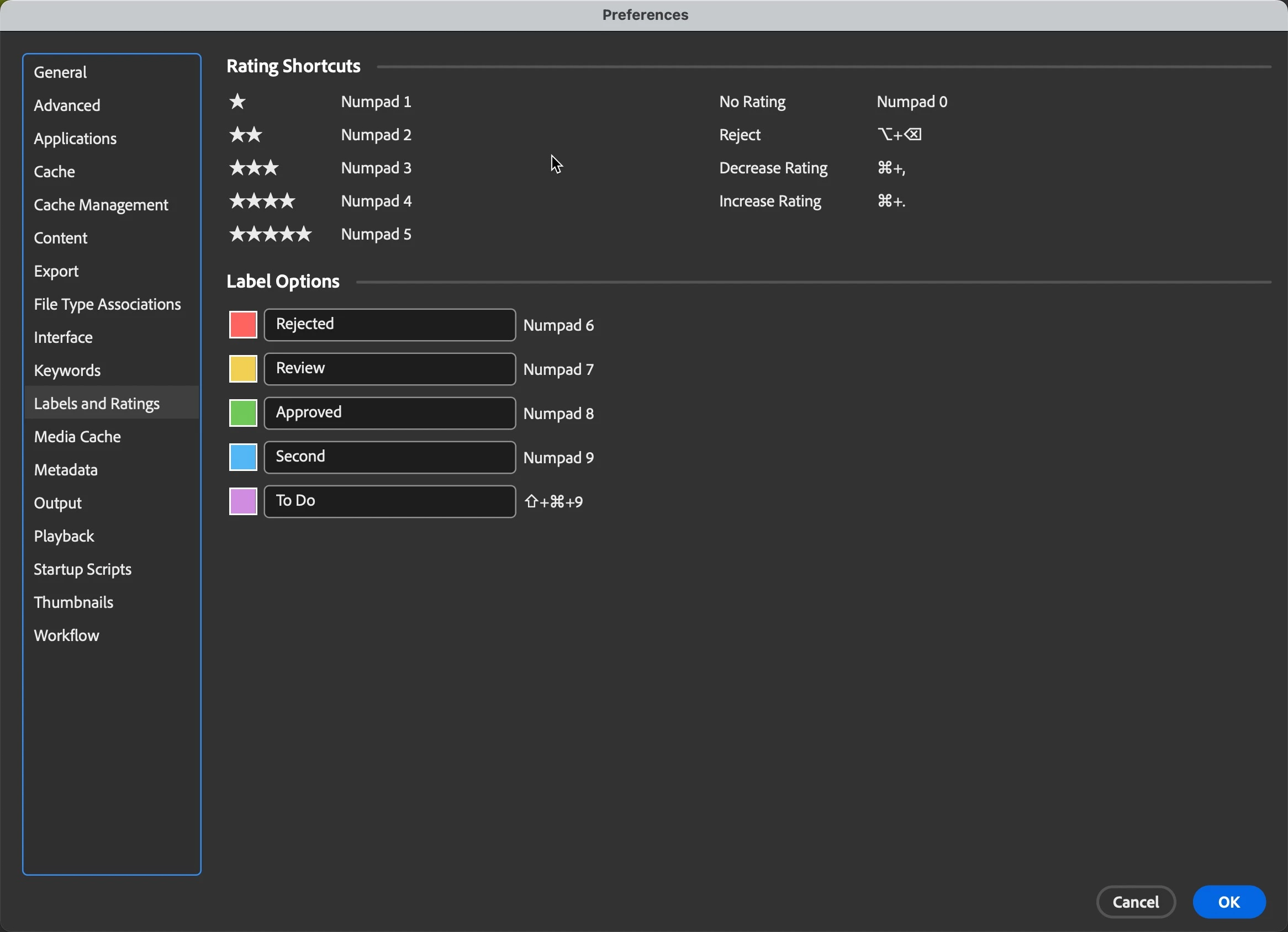Click the three star rating icon
This screenshot has width=1288, height=932.
tap(254, 168)
